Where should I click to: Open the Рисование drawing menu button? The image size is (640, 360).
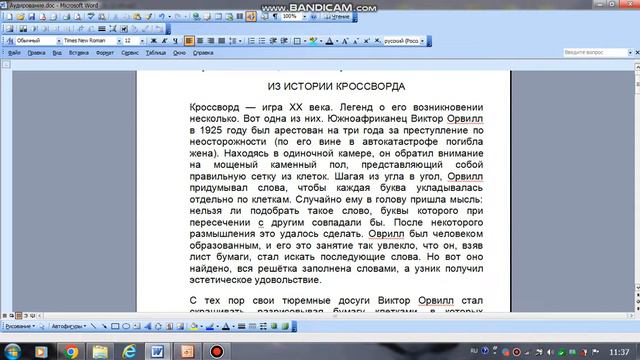(20, 326)
